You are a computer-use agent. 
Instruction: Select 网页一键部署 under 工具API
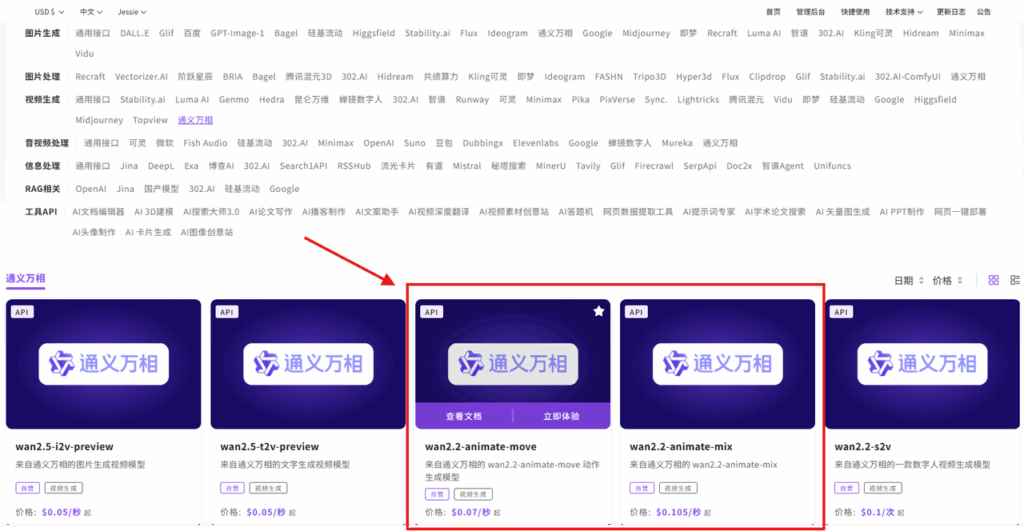coord(960,212)
